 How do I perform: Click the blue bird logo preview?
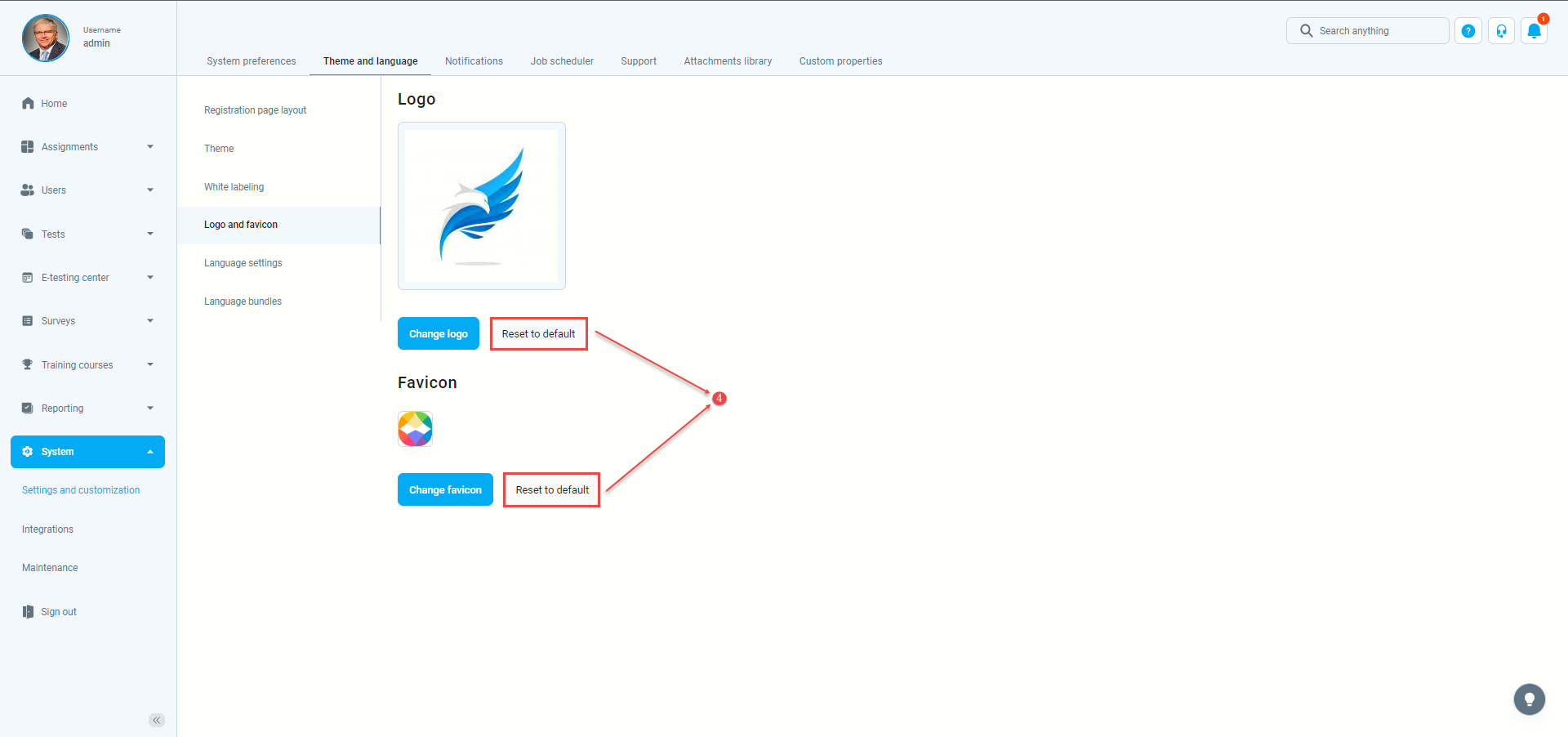482,206
